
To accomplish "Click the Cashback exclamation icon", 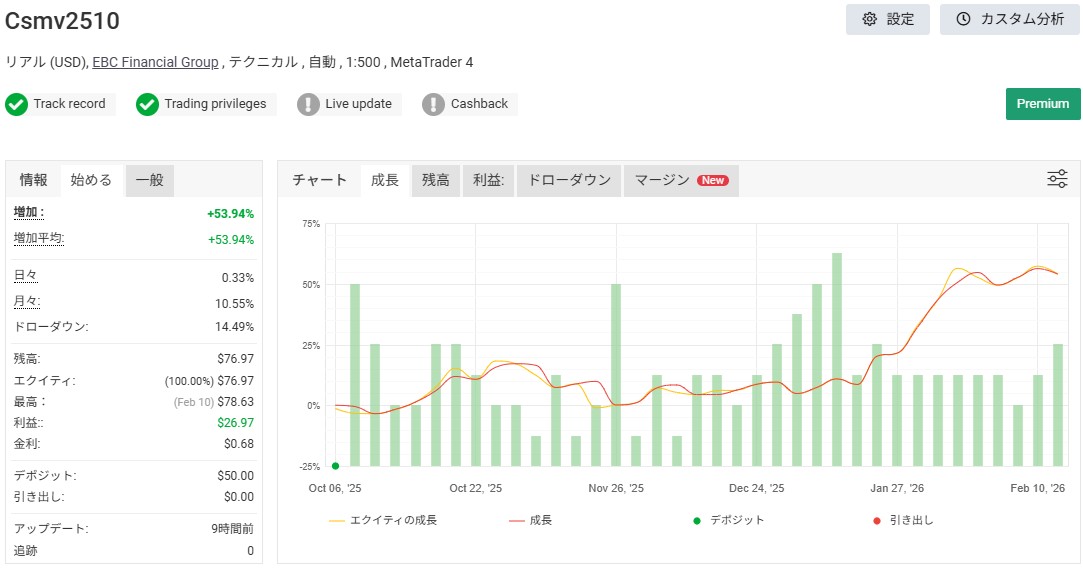I will (x=433, y=104).
